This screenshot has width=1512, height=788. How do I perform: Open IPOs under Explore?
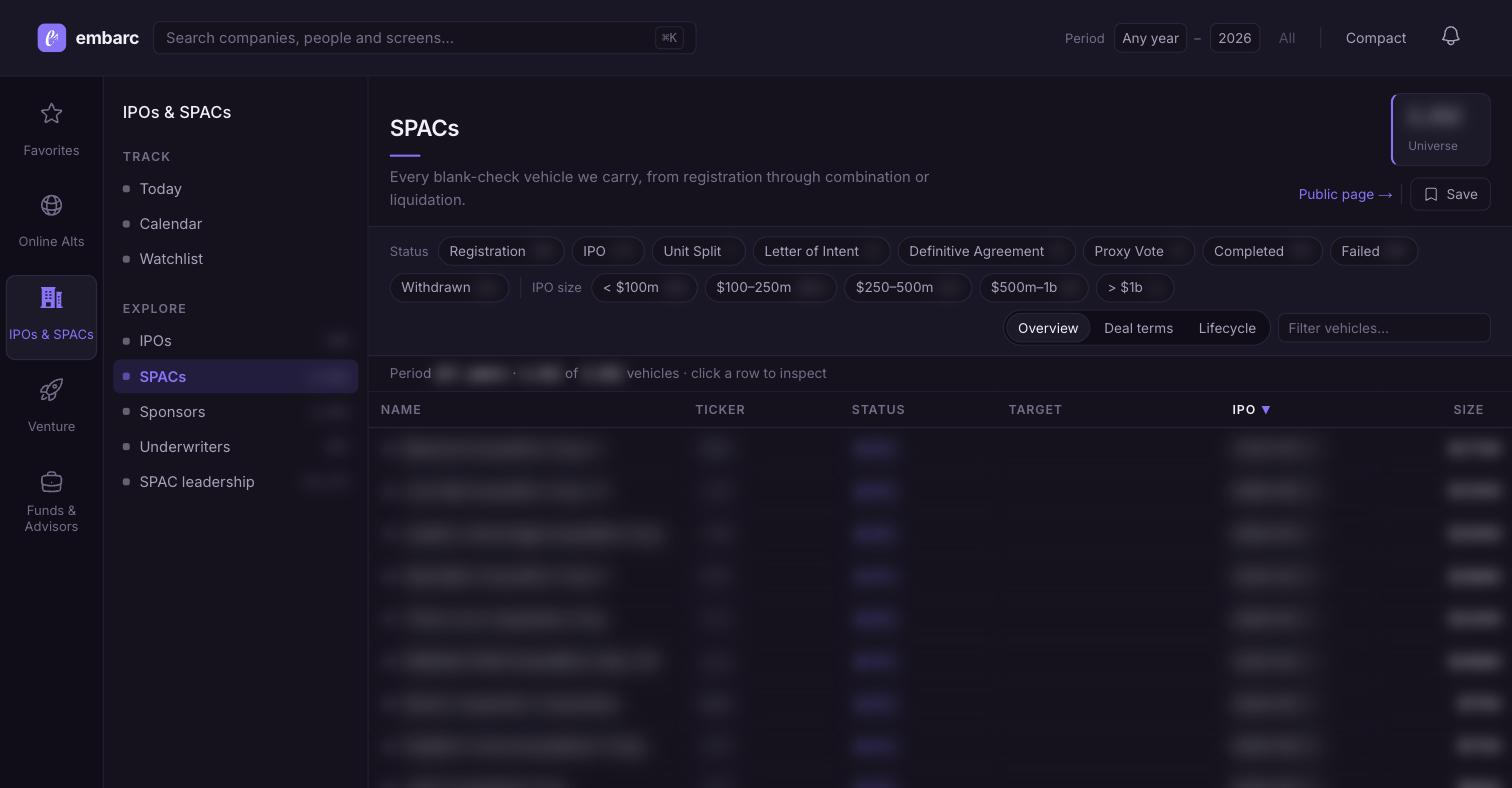pos(235,341)
